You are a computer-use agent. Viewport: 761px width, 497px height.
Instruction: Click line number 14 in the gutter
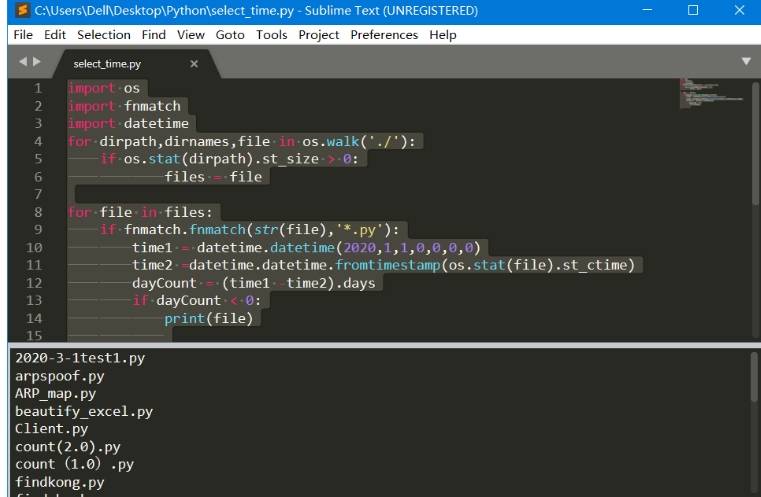click(34, 318)
